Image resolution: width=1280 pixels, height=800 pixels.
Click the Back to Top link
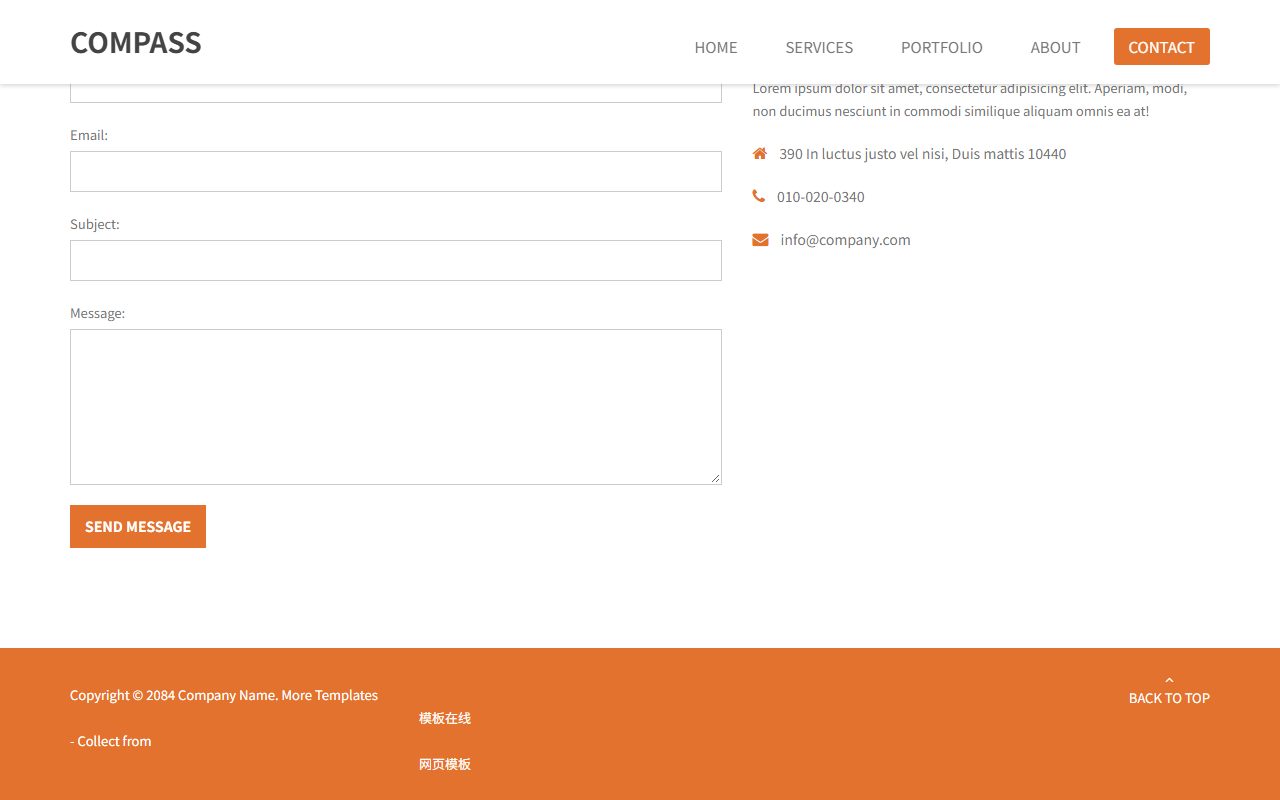pyautogui.click(x=1169, y=698)
